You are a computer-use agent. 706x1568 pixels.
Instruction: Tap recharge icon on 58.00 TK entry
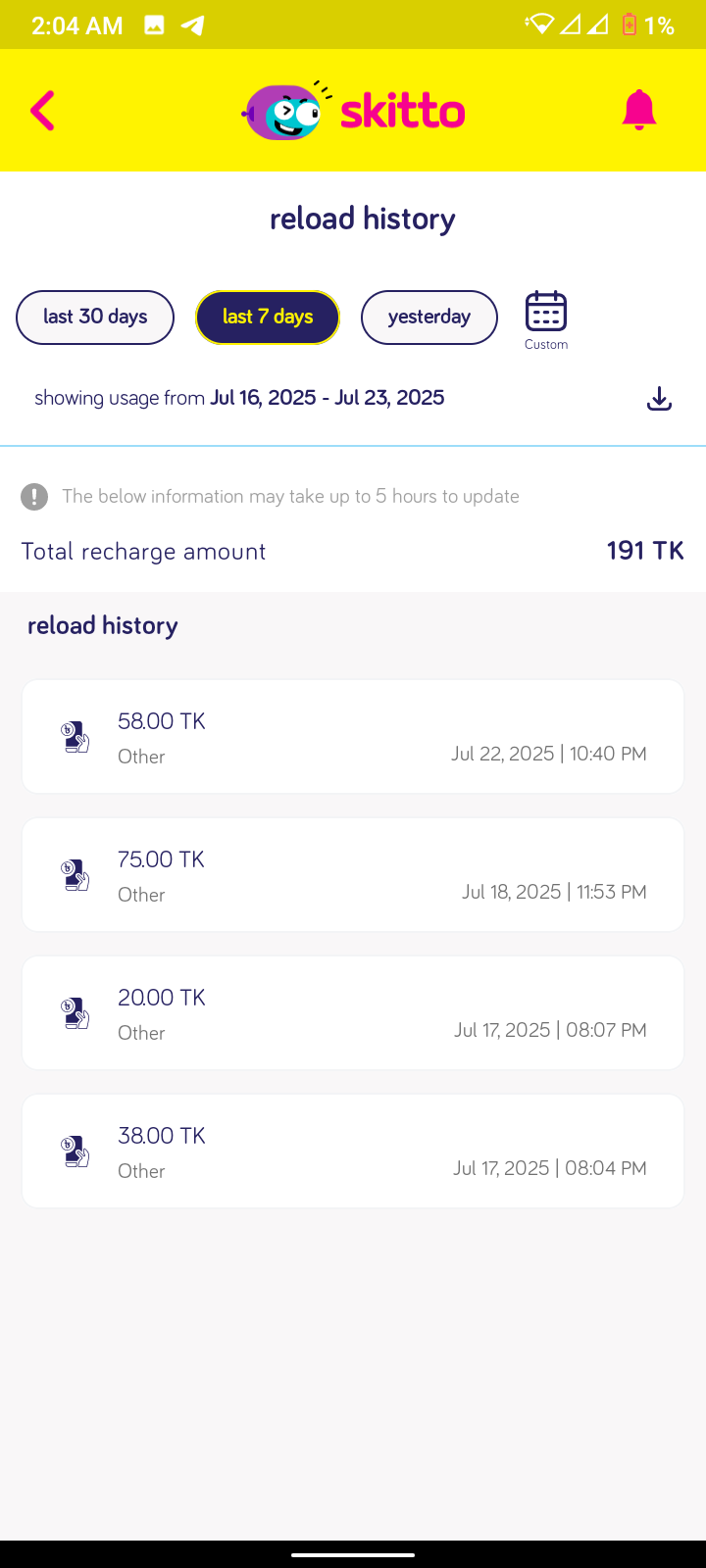76,737
